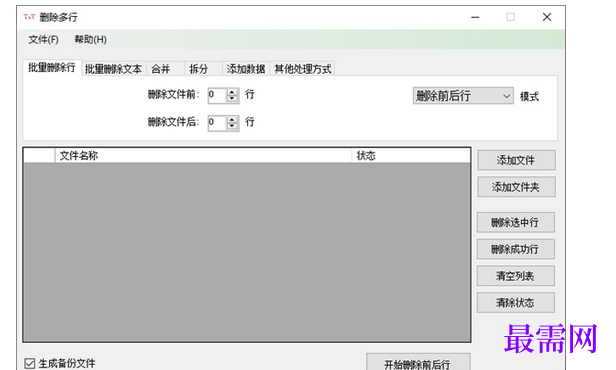Toggle the 生成备份文件 checkbox
Viewport: 616px width, 370px height.
click(30, 363)
